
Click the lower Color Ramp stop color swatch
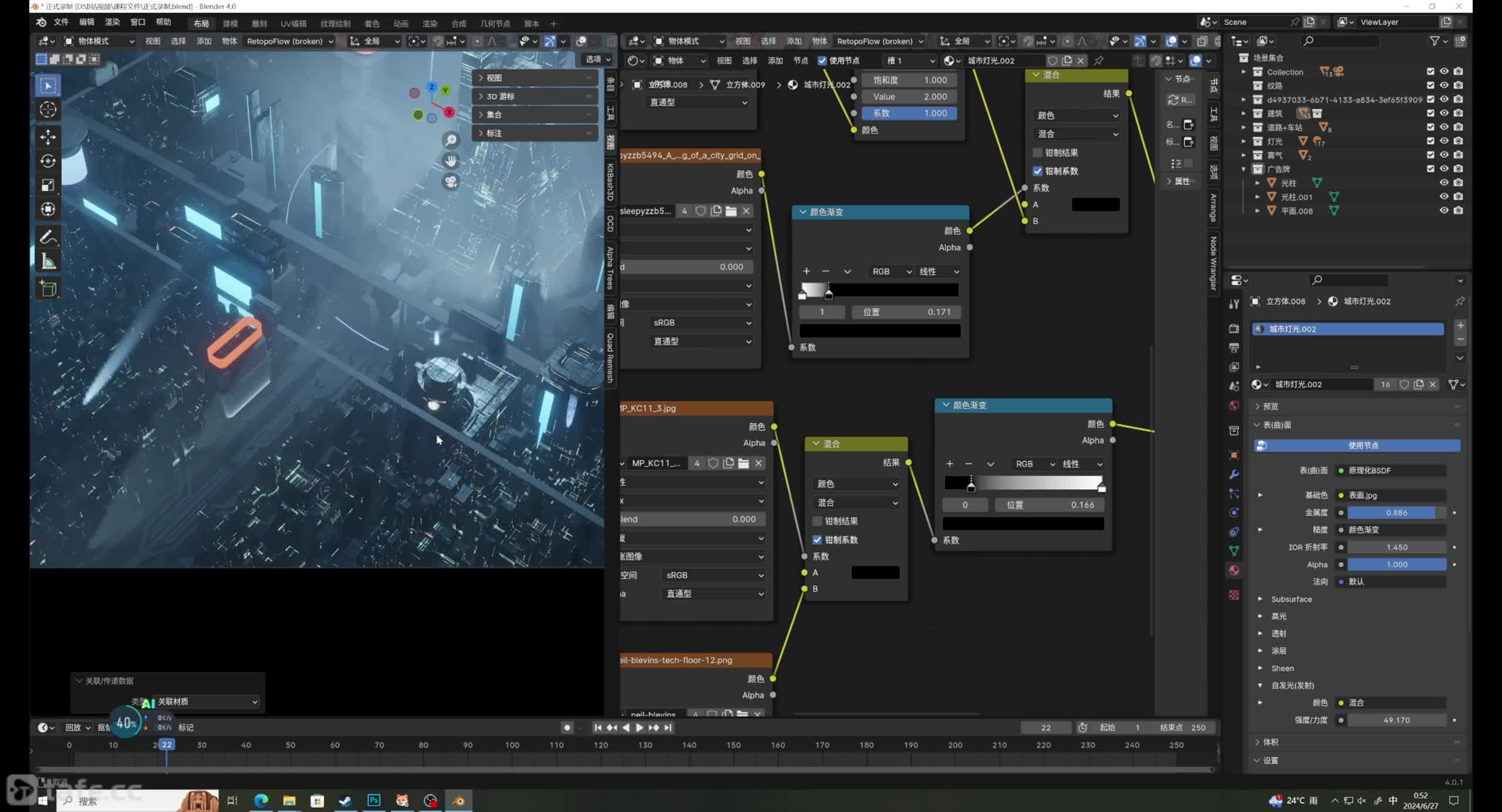(x=1023, y=523)
